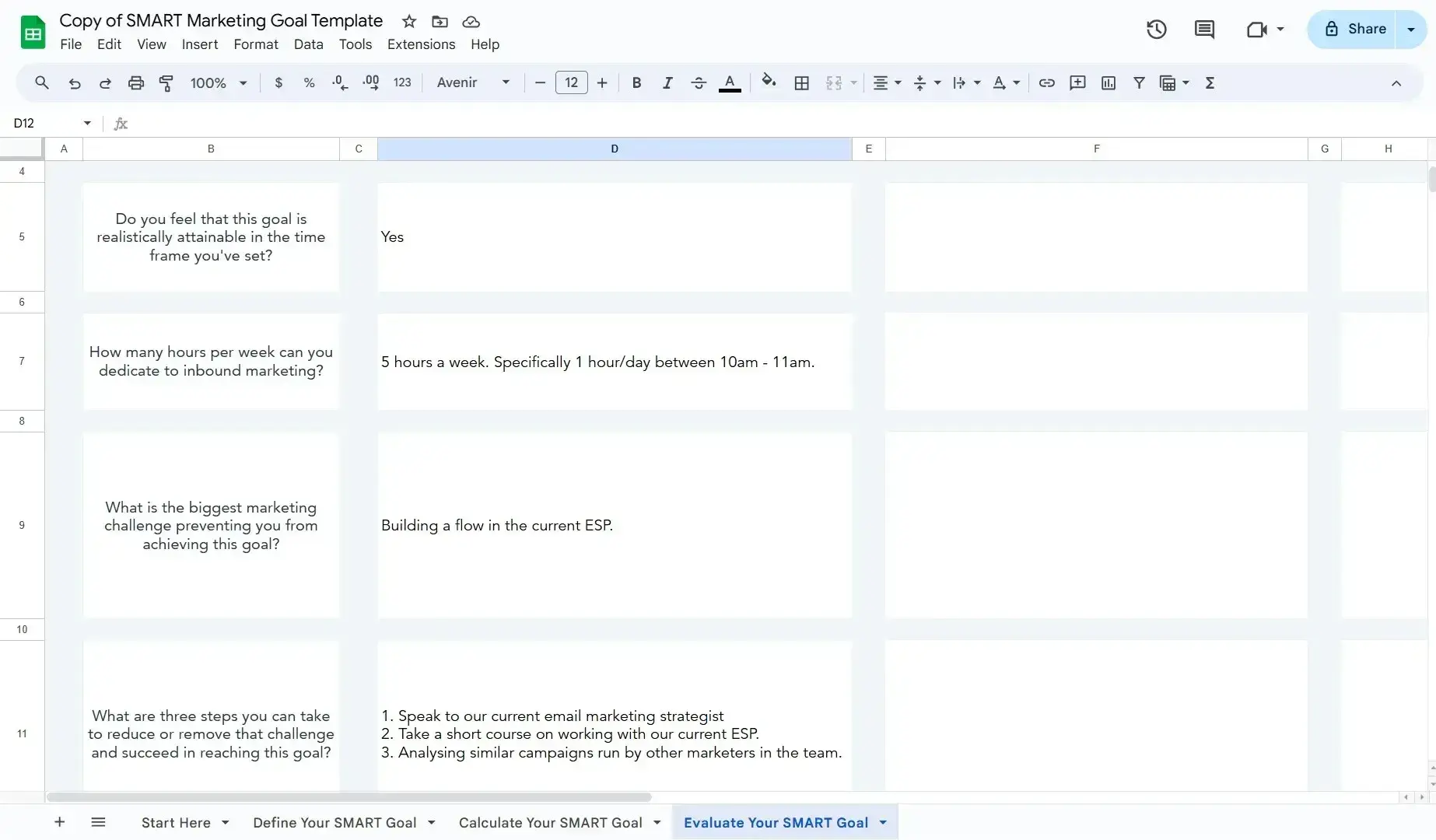1436x840 pixels.
Task: Click the search menus magnifier icon
Action: [42, 82]
